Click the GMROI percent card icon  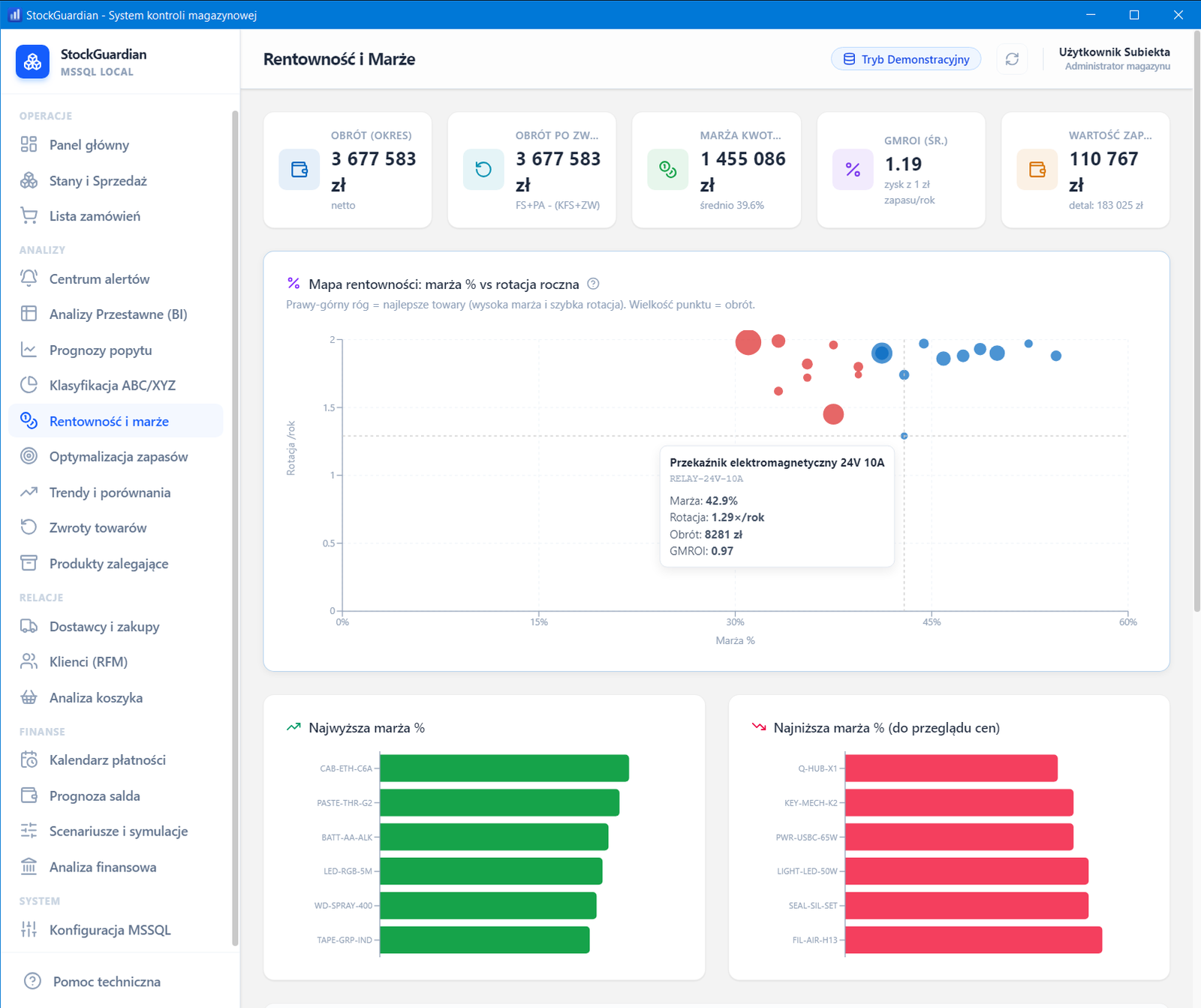(853, 170)
